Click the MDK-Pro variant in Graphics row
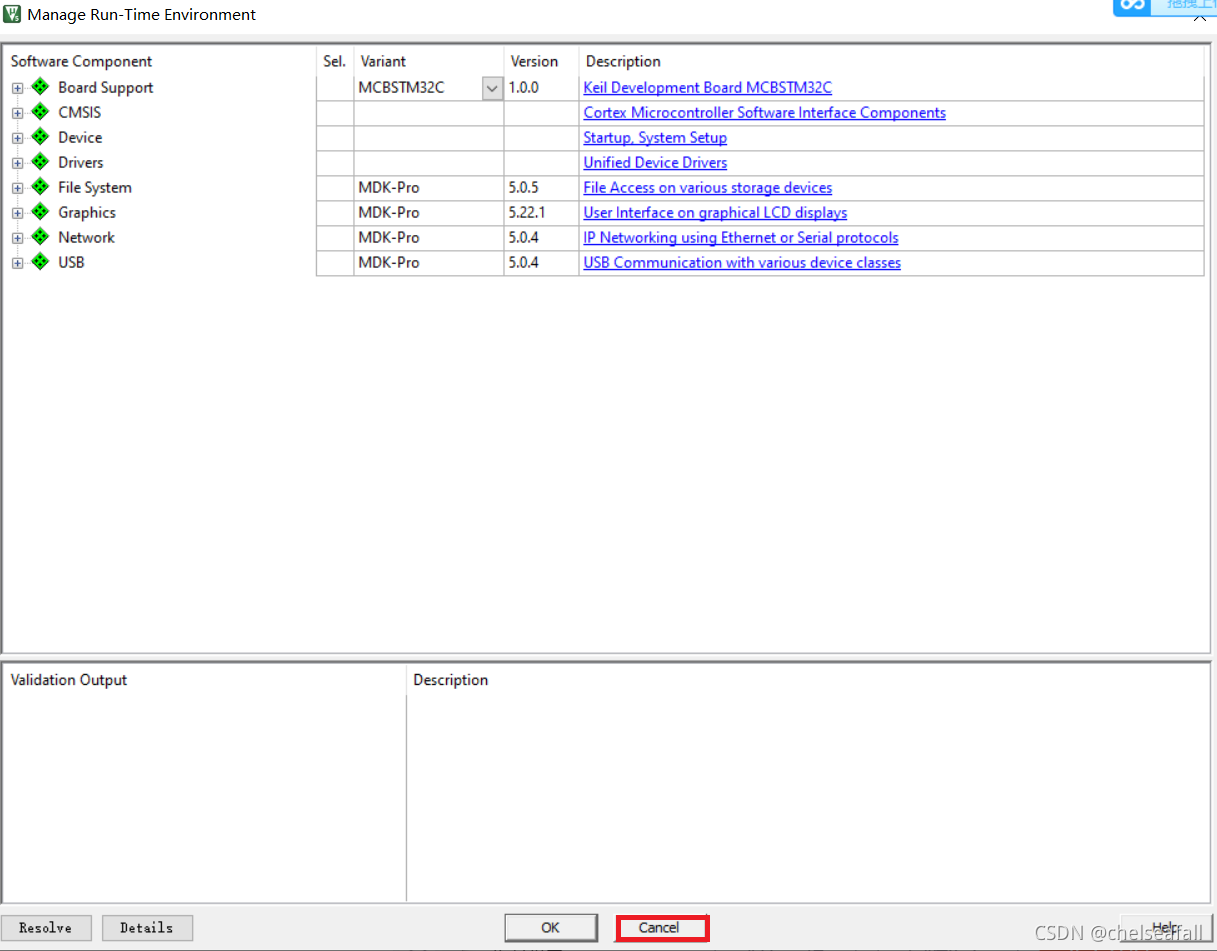Image resolution: width=1217 pixels, height=951 pixels. tap(389, 213)
